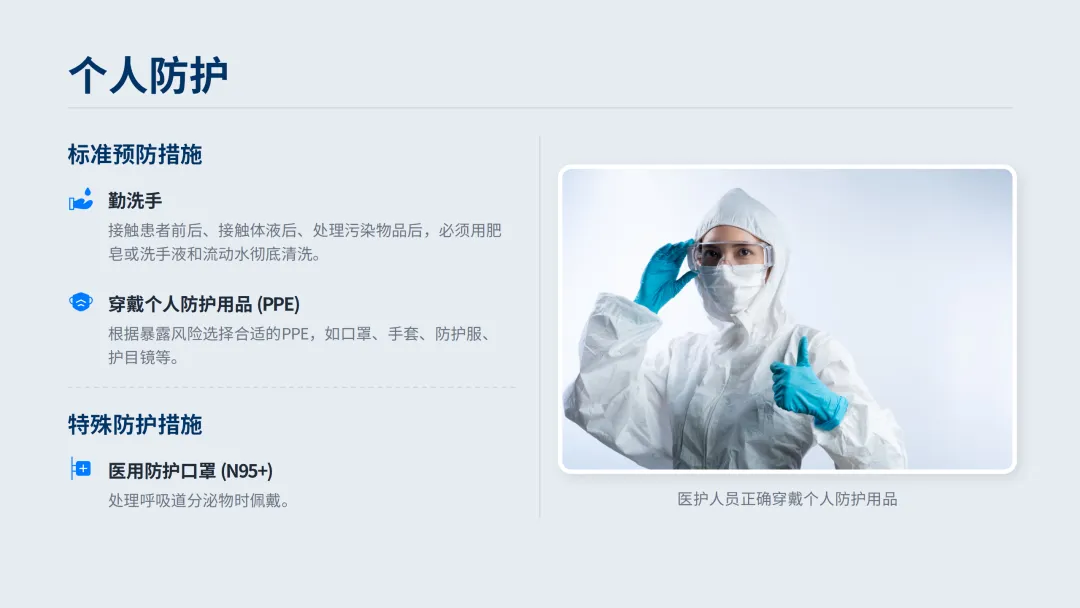Click the safety goggles in the photo
Screen dimensions: 1080x608
point(730,255)
